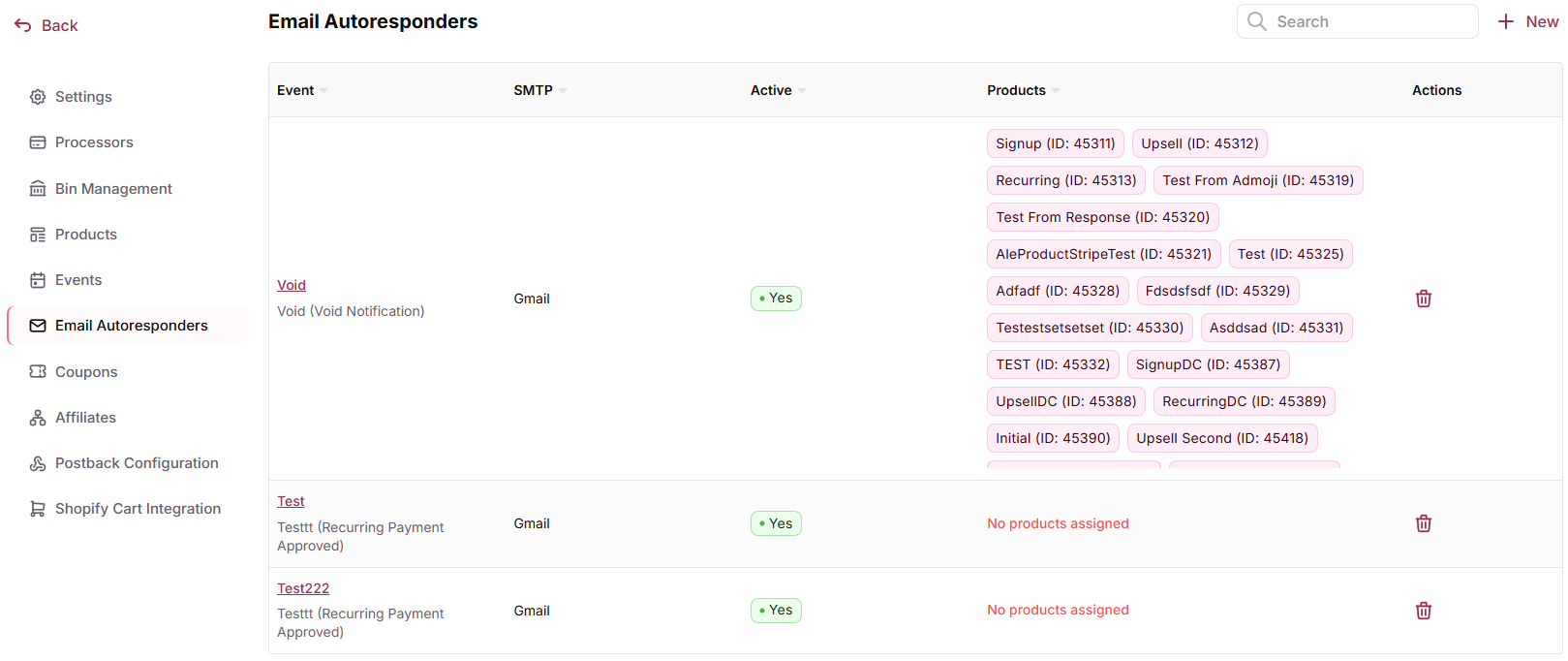
Task: Click the plus icon next to New
Action: 1506,21
